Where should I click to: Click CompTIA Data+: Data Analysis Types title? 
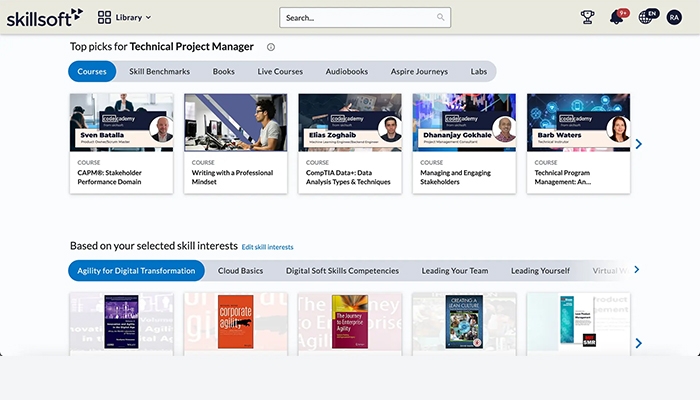pos(348,177)
